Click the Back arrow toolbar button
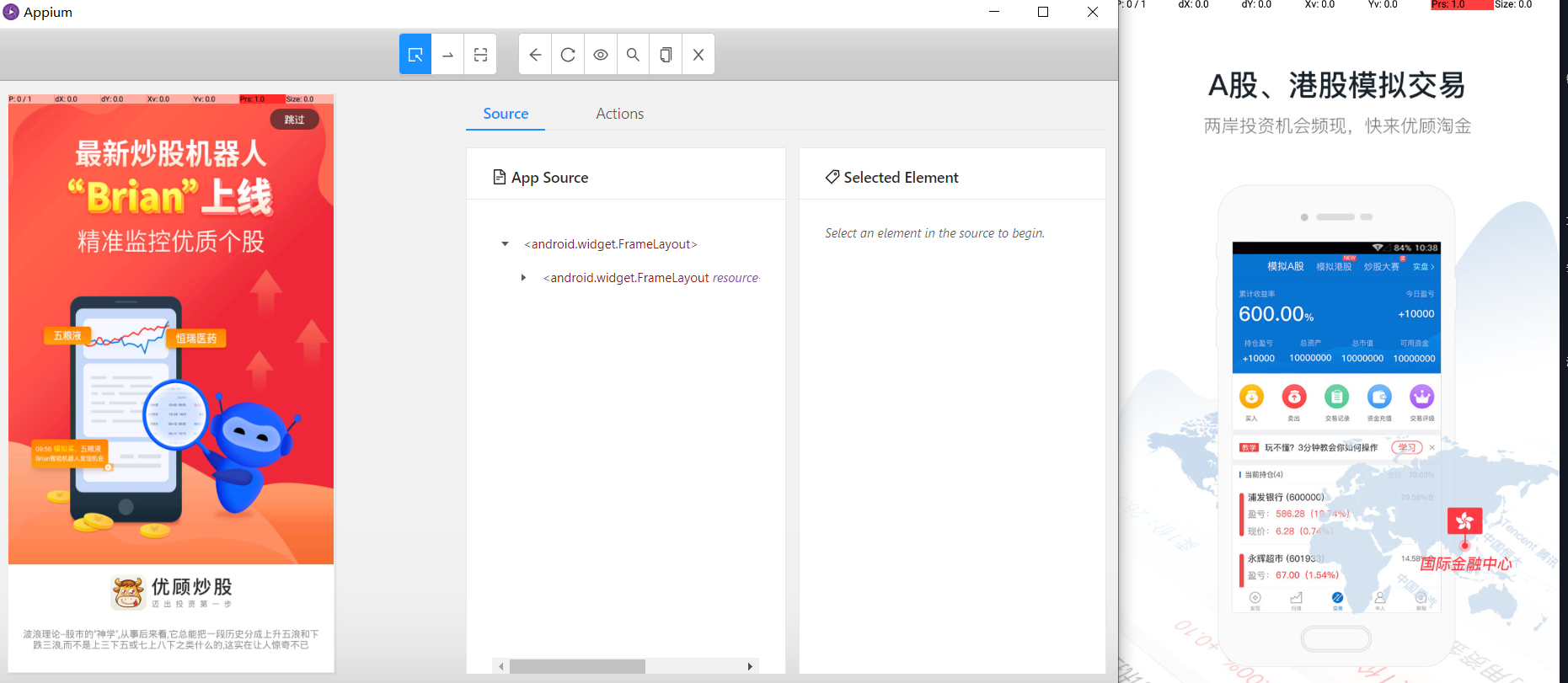The height and width of the screenshot is (683, 1568). coord(535,55)
